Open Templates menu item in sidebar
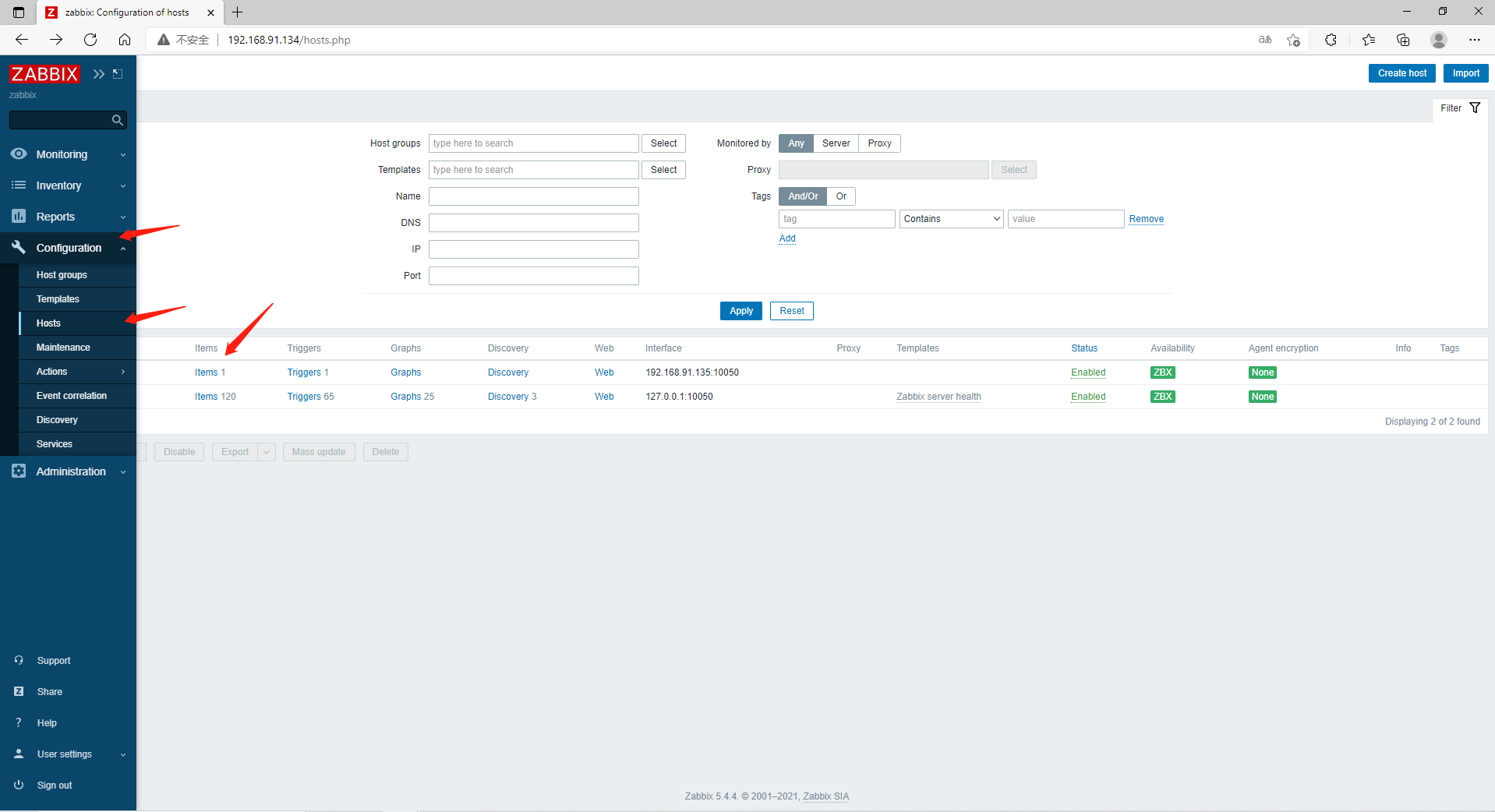1495x812 pixels. point(78,299)
